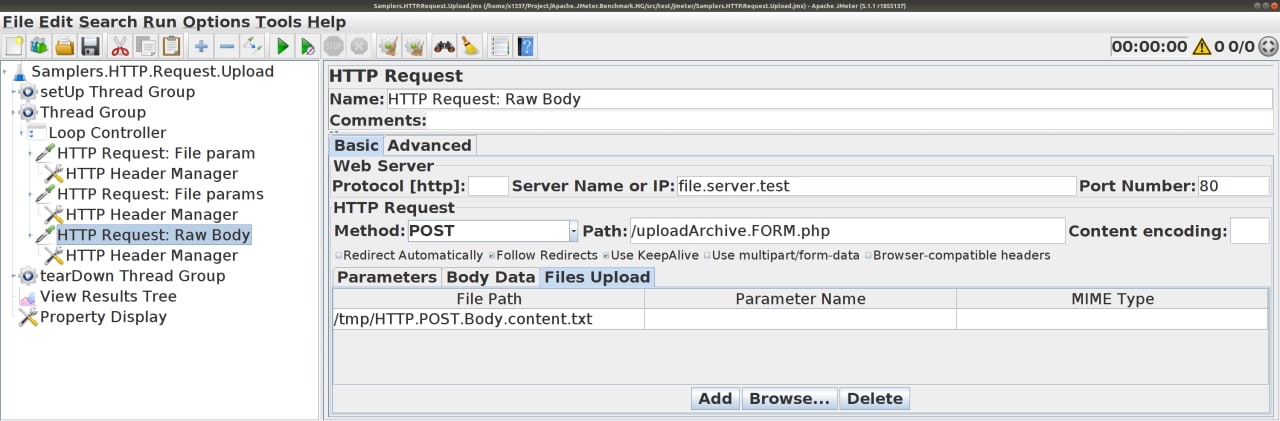
Task: Enable Browser-compatible headers checkbox
Action: click(868, 255)
